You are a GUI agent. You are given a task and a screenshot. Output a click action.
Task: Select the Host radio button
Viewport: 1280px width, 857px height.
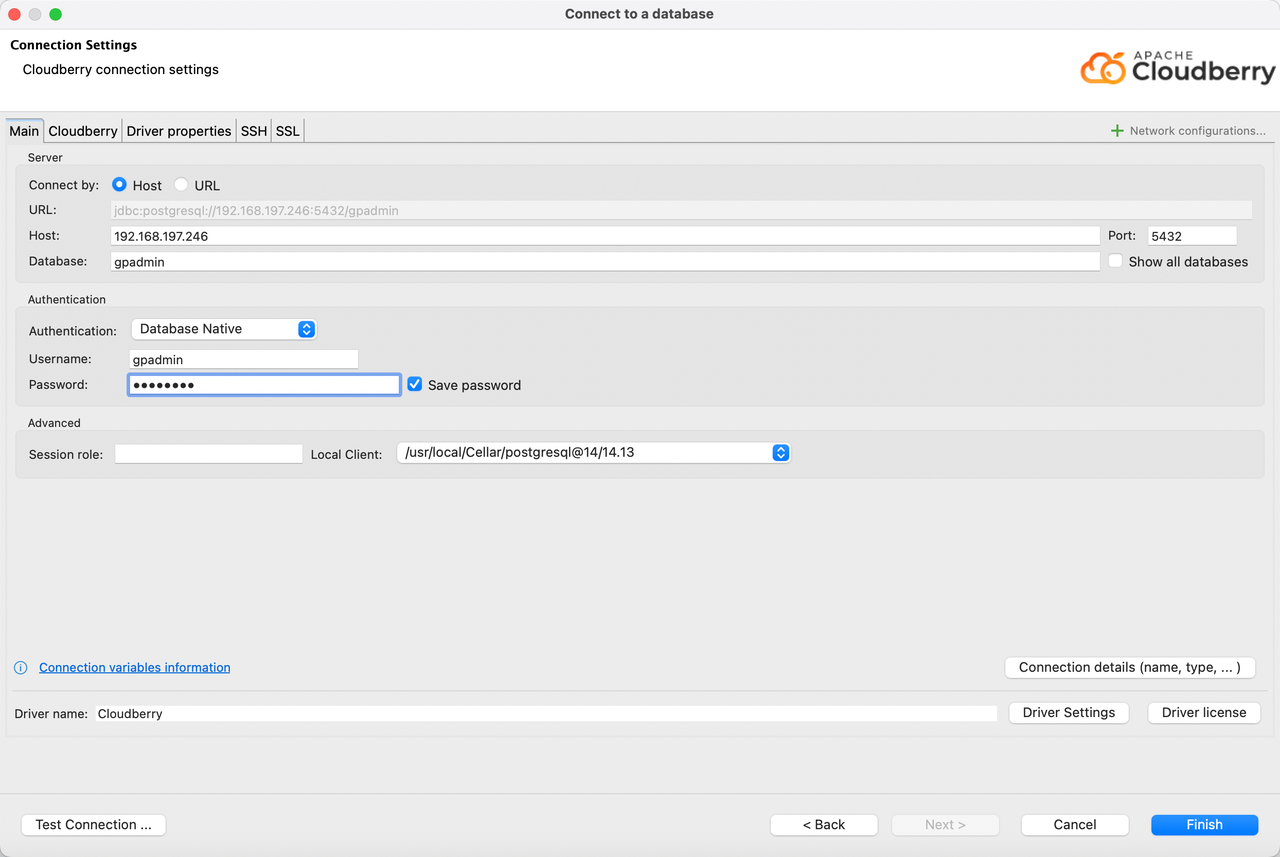click(120, 185)
